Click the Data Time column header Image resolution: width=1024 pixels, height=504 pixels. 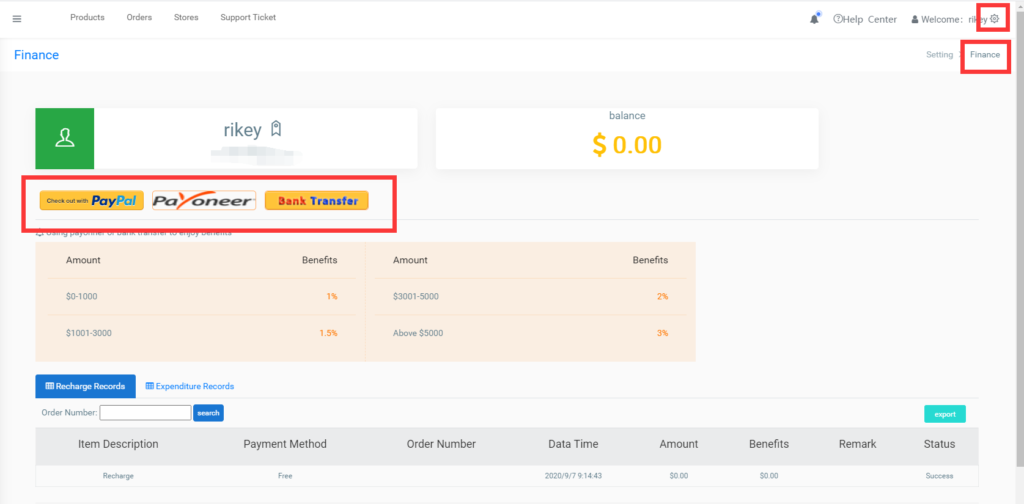pos(573,444)
